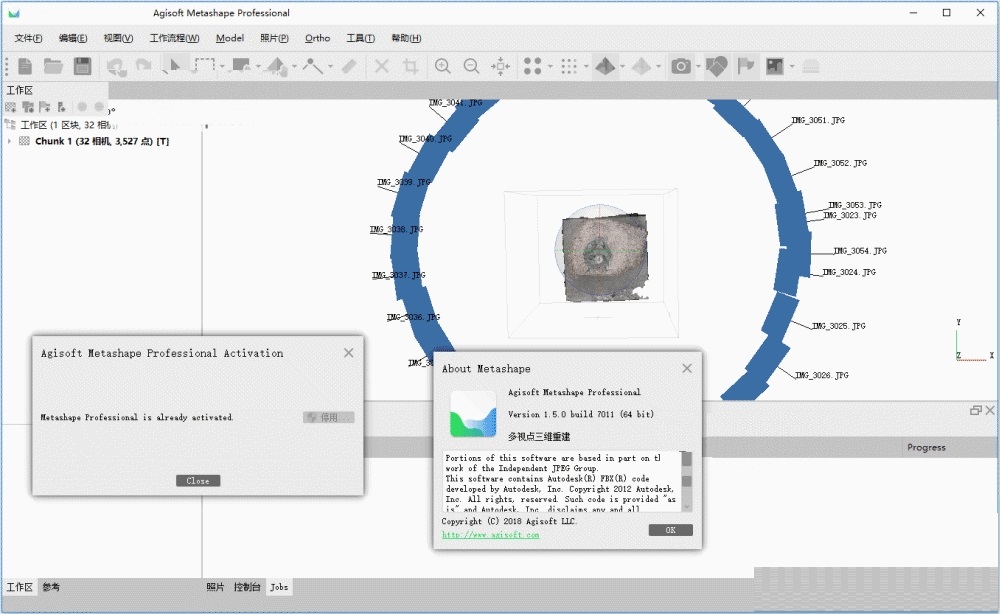Click the Save floppy disk icon
Image resolution: width=1000 pixels, height=614 pixels.
pyautogui.click(x=82, y=66)
